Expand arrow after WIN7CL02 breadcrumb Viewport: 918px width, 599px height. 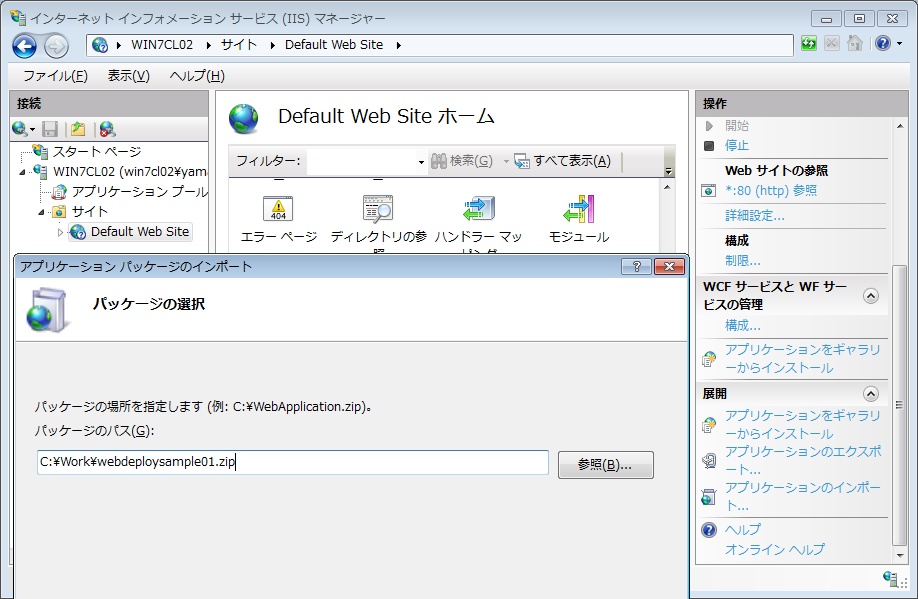pos(208,45)
